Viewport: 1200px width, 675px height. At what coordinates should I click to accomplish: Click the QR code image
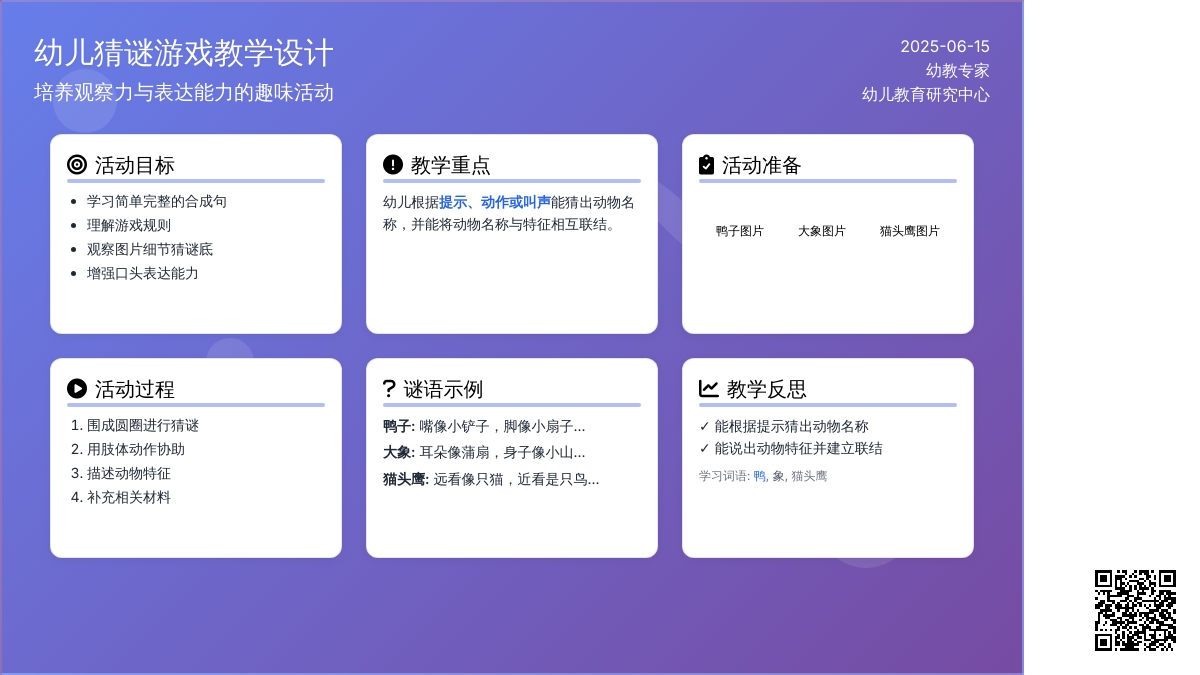pos(1135,610)
